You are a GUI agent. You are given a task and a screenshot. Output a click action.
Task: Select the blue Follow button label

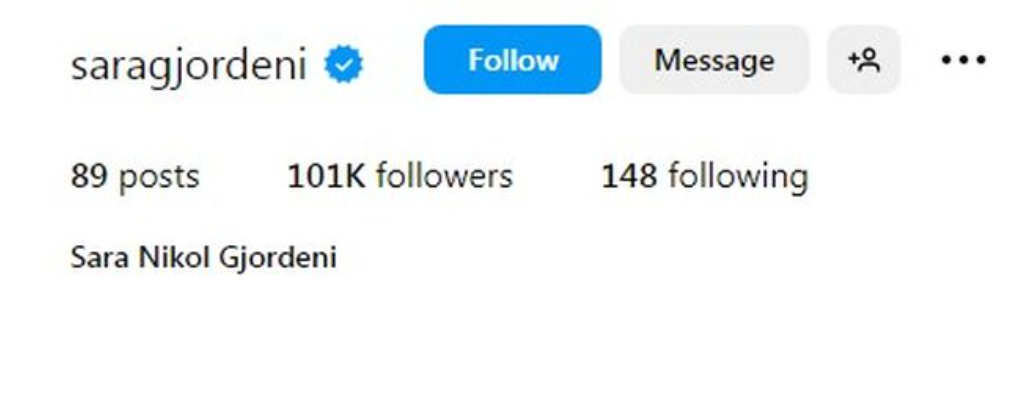click(x=513, y=60)
